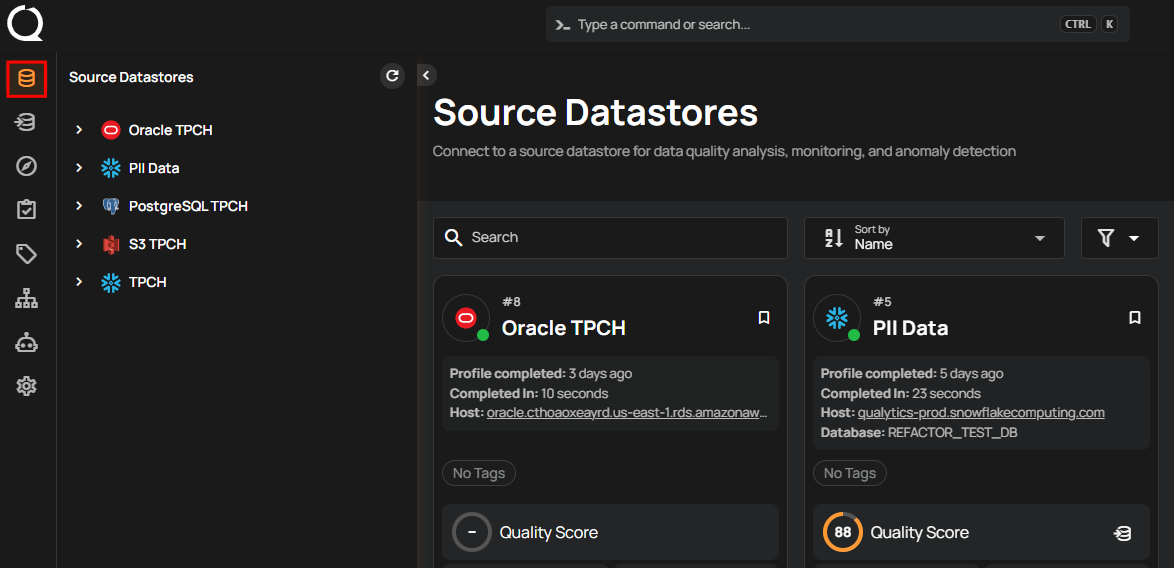Focus the command or search bar
Image resolution: width=1174 pixels, height=568 pixels.
837,25
